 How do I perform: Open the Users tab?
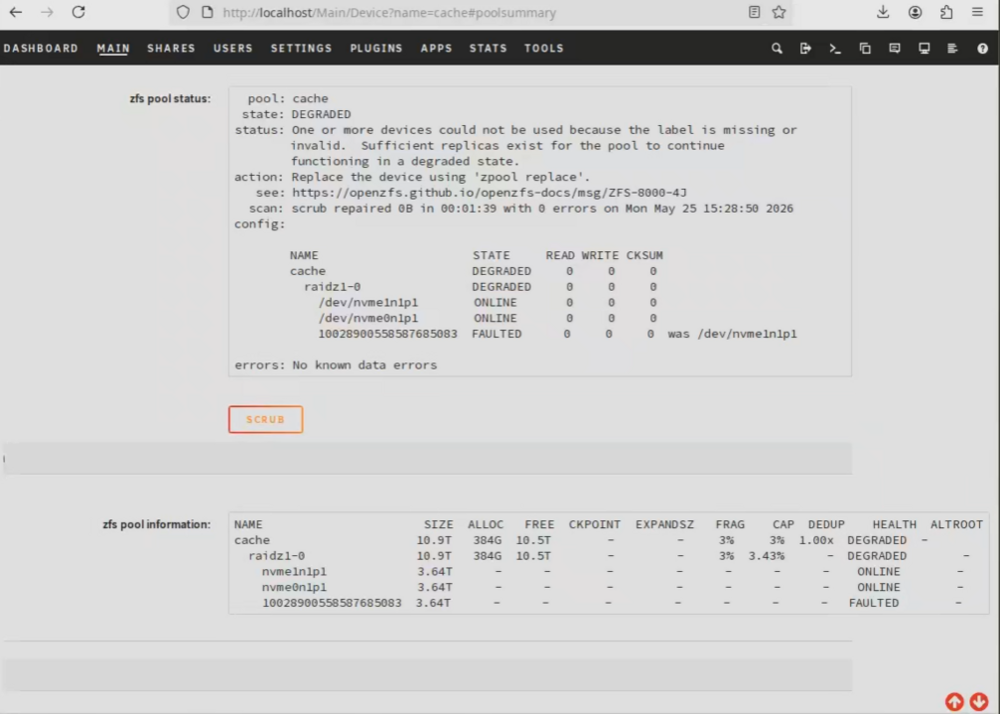tap(233, 48)
